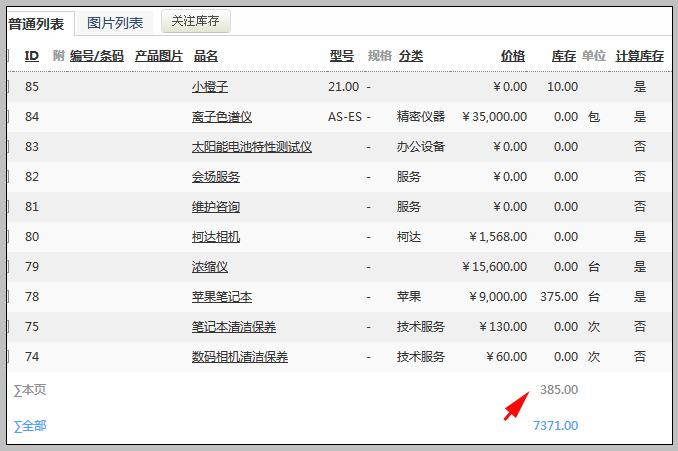Click the category 办公设备
This screenshot has width=678, height=451.
[421, 147]
